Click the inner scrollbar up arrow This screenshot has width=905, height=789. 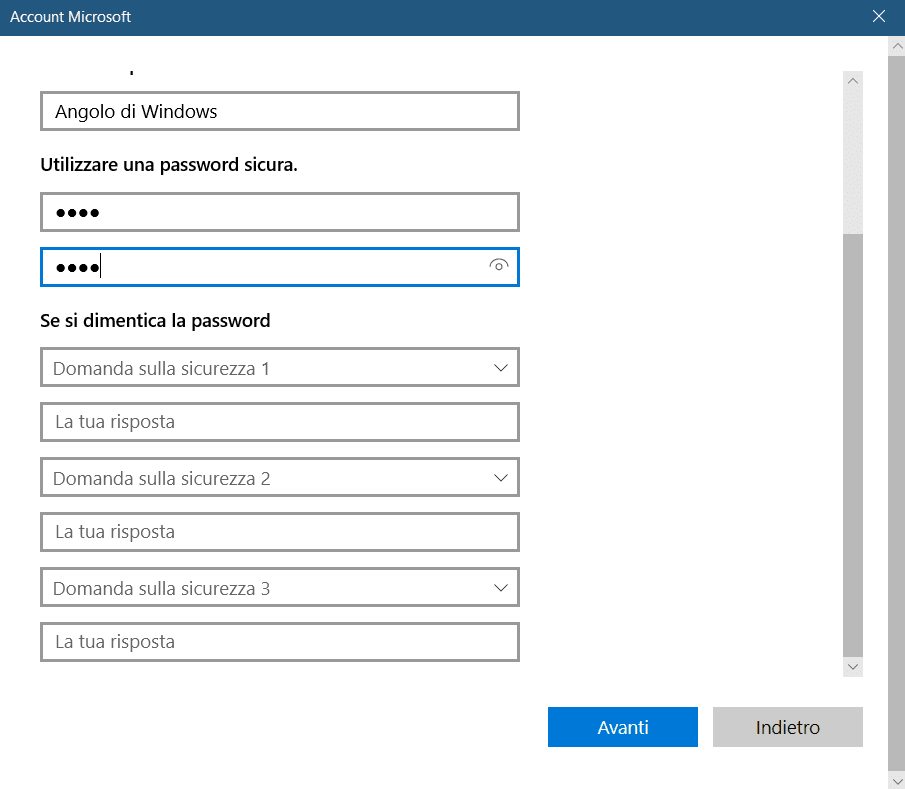852,81
